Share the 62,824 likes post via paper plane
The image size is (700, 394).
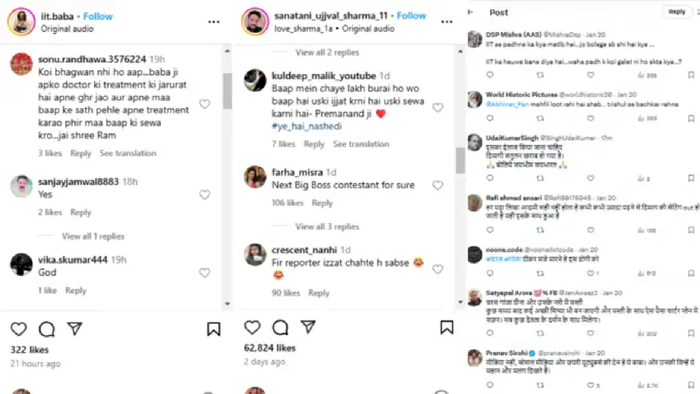pos(308,327)
